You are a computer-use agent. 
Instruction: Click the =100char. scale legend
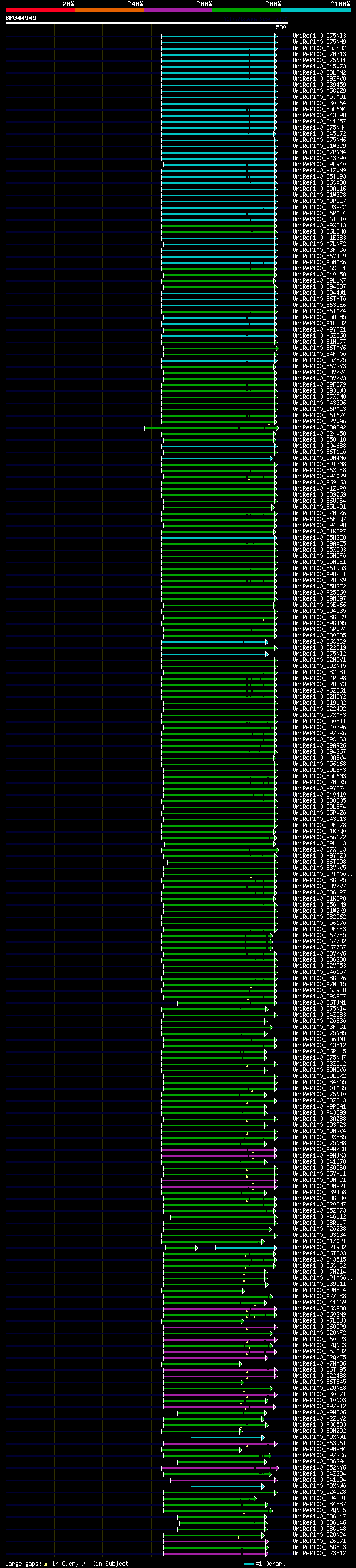265,1564
